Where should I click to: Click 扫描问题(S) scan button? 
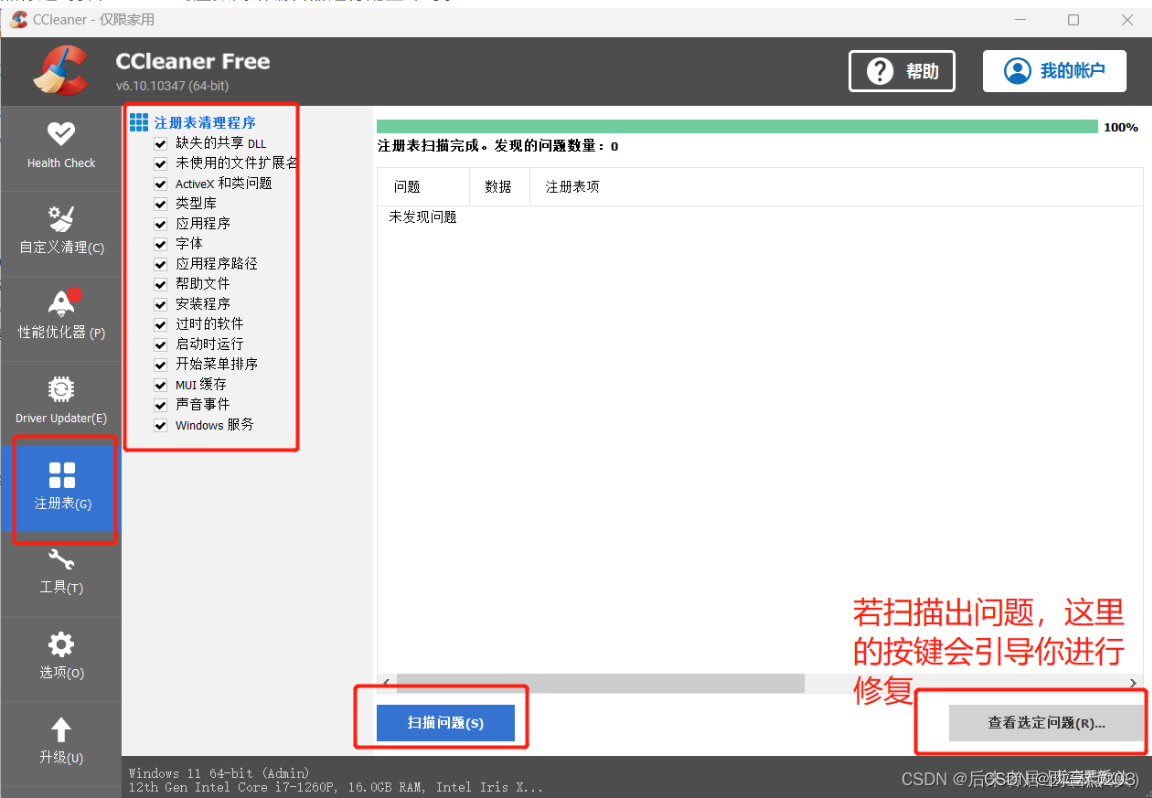click(445, 723)
